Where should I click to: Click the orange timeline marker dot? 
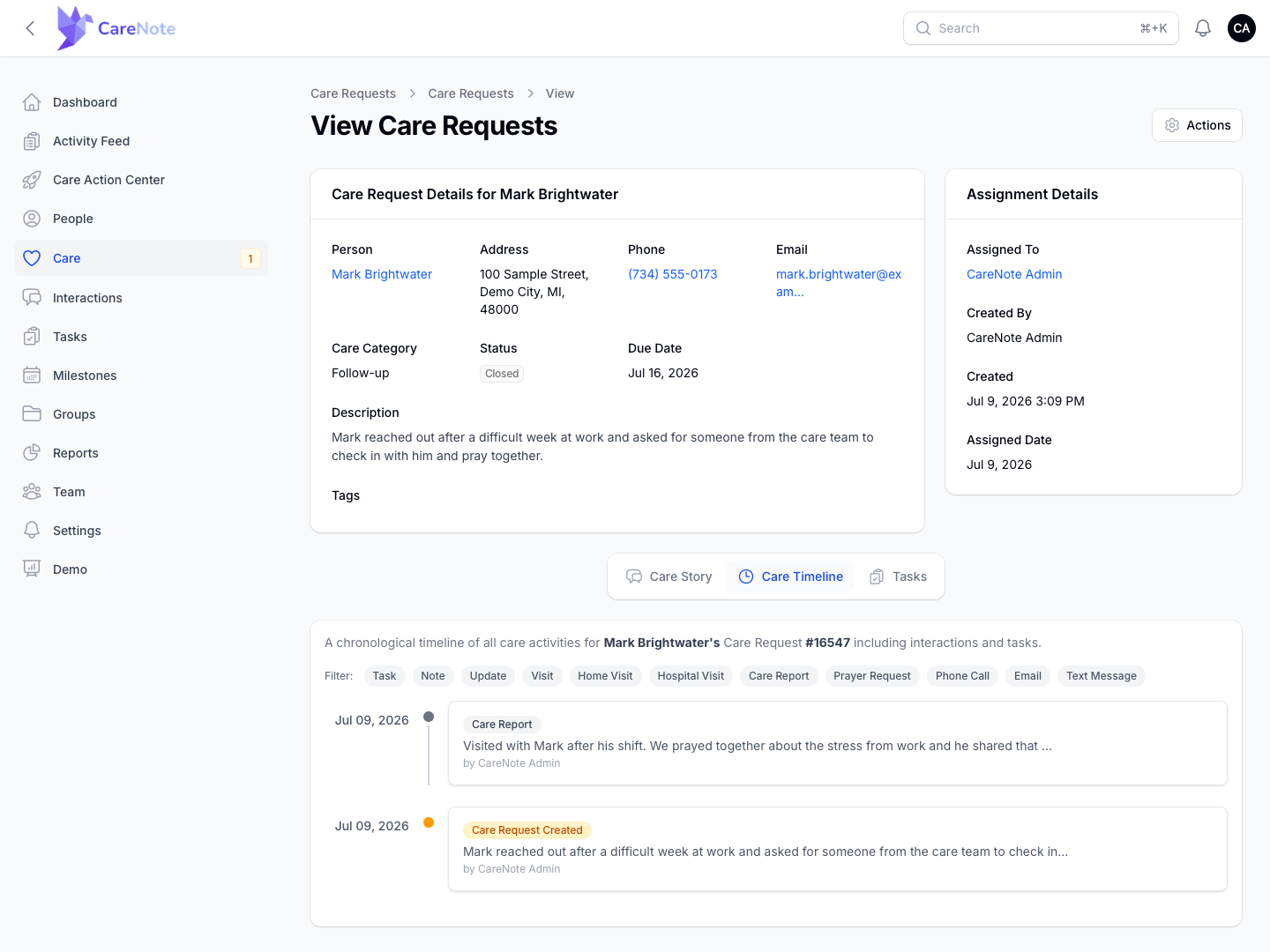(x=429, y=822)
